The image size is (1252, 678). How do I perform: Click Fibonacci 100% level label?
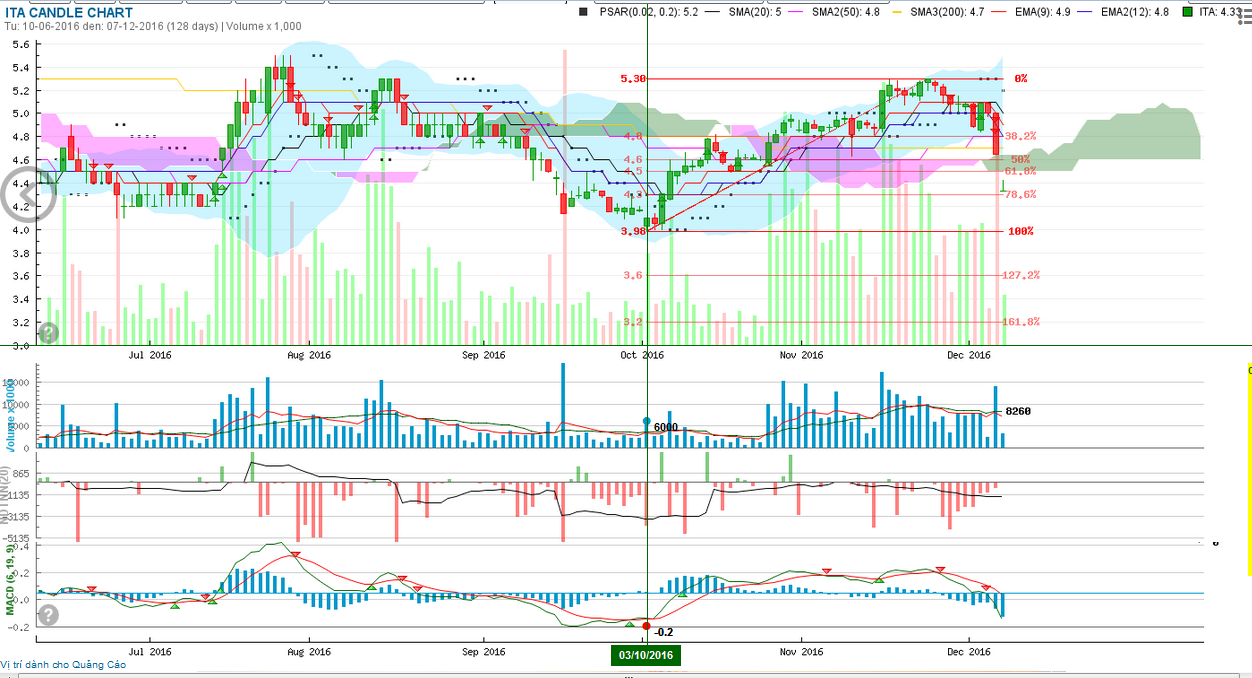click(x=1020, y=231)
